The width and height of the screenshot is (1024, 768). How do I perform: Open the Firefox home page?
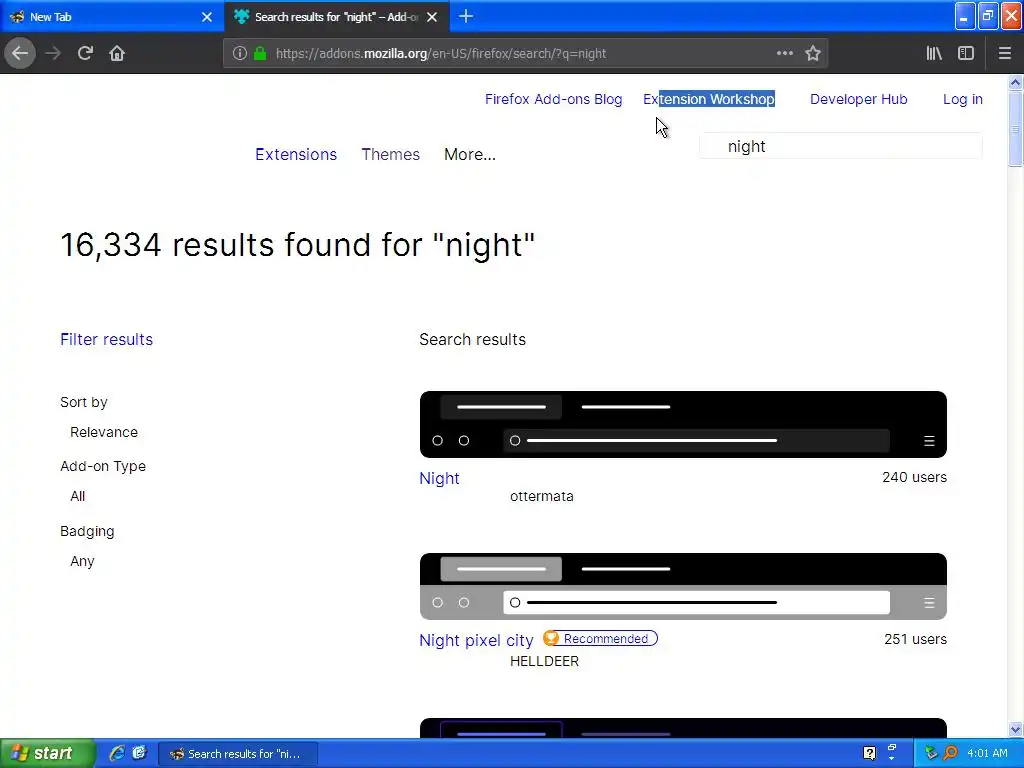pos(117,54)
